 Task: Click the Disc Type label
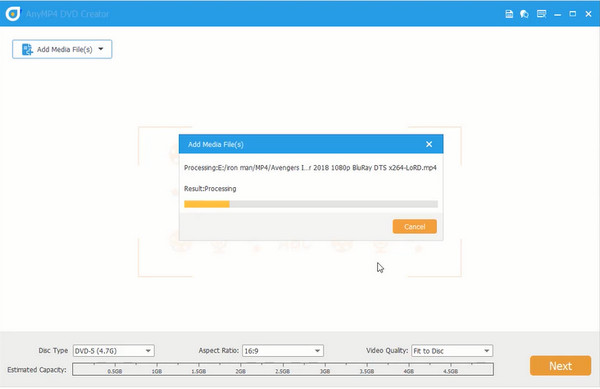[x=53, y=350]
